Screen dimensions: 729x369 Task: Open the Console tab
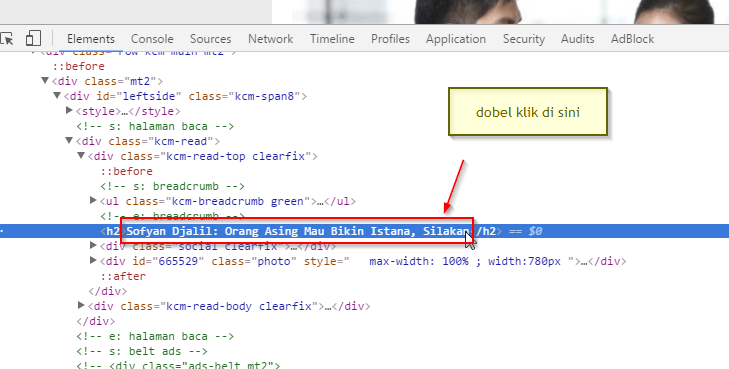coord(152,39)
